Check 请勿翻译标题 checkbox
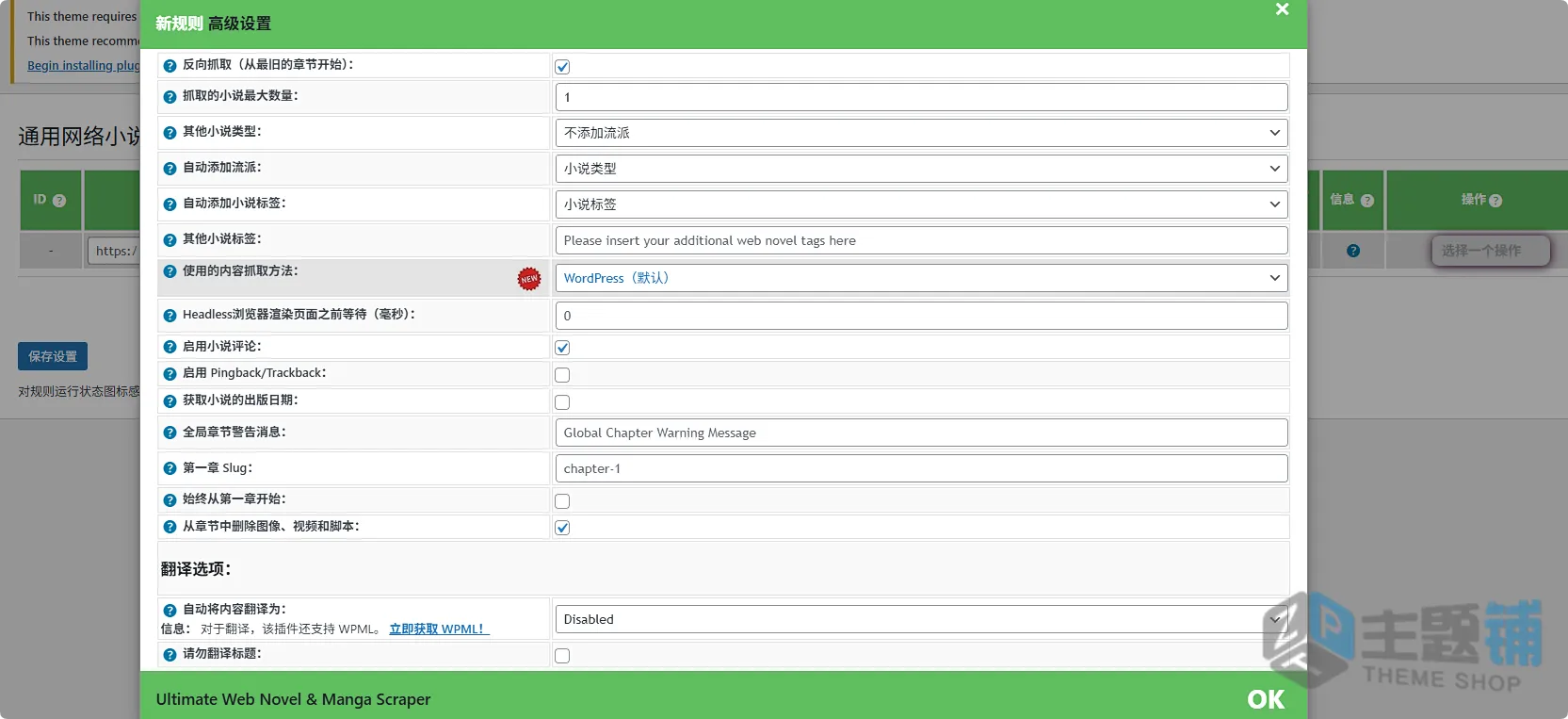The height and width of the screenshot is (719, 1568). pos(562,656)
